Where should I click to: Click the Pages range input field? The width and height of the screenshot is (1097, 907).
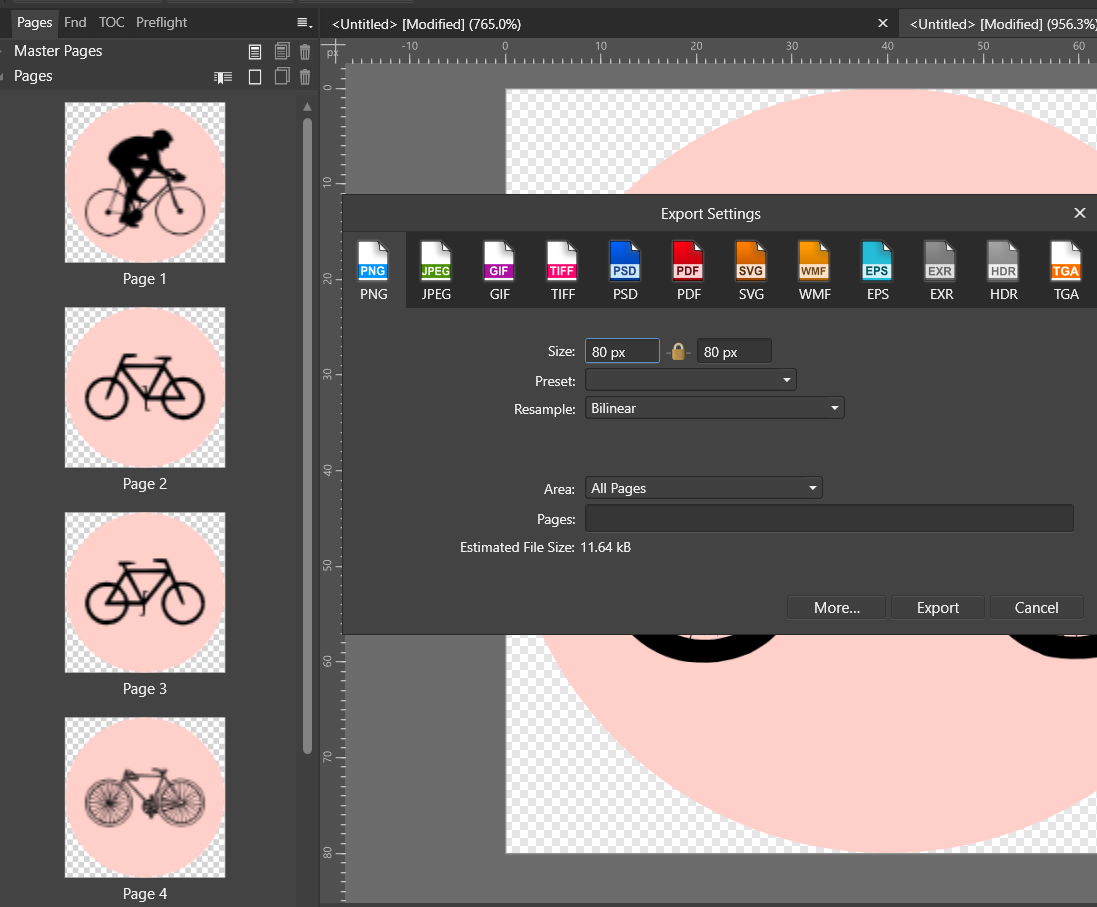pyautogui.click(x=828, y=519)
